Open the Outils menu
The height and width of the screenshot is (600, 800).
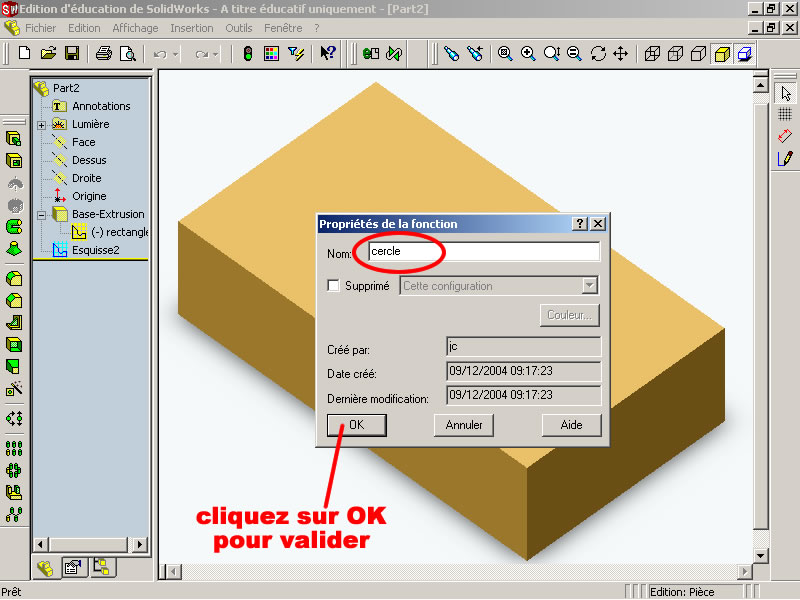[239, 28]
